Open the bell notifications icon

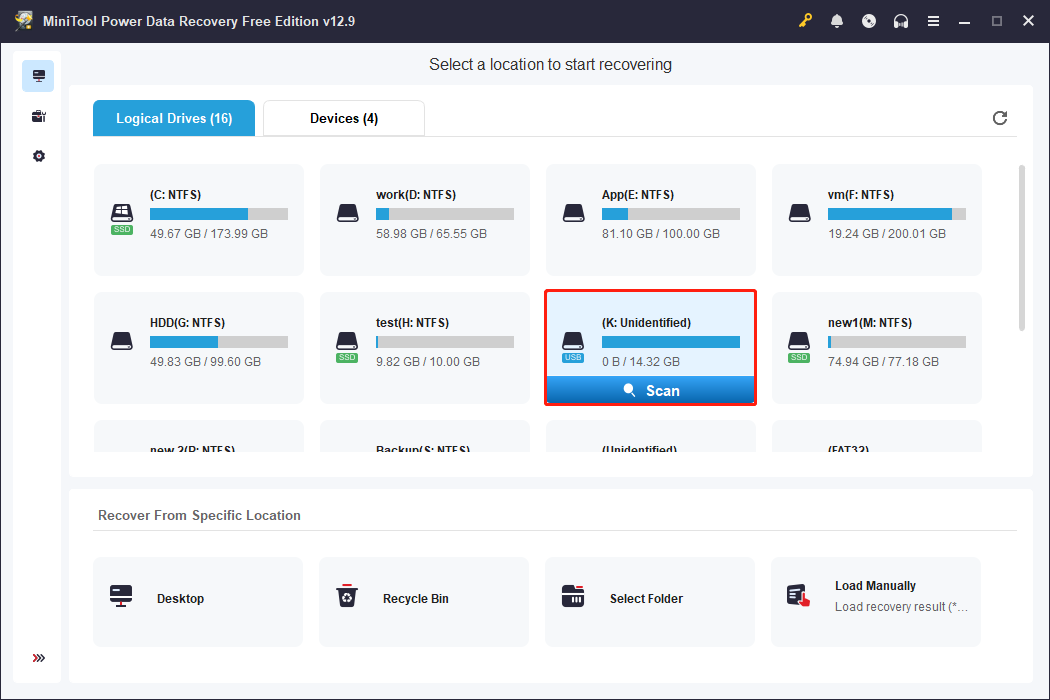[836, 21]
